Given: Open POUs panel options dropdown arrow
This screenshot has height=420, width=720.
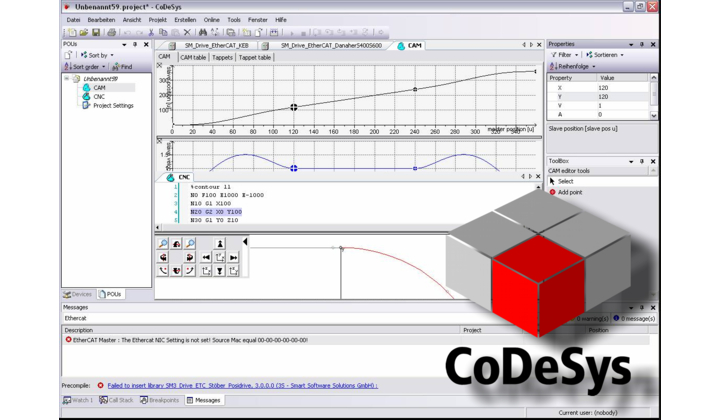Looking at the screenshot, I should (124, 45).
